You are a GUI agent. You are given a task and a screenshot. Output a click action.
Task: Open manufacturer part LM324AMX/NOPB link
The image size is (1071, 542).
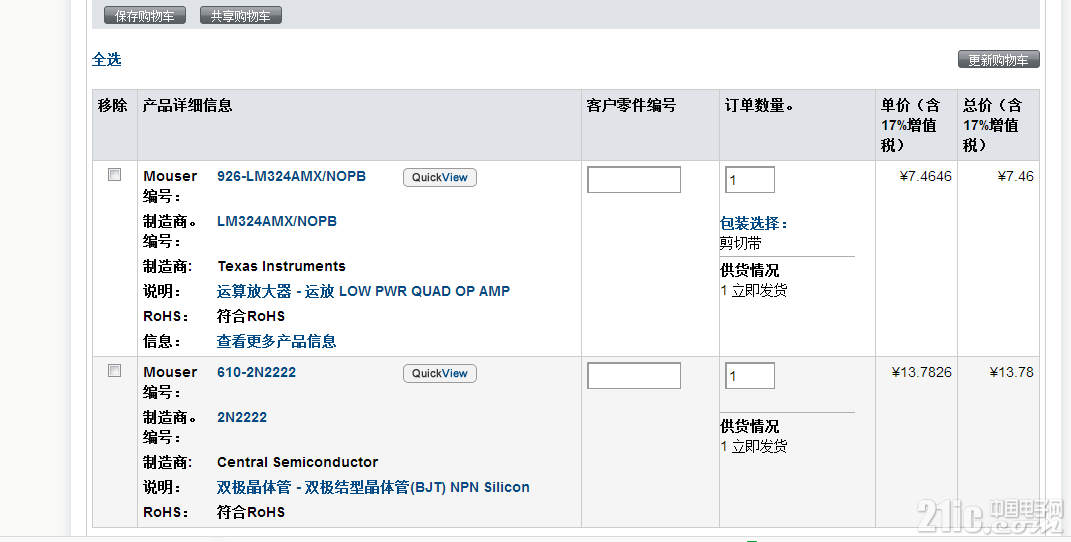point(277,221)
